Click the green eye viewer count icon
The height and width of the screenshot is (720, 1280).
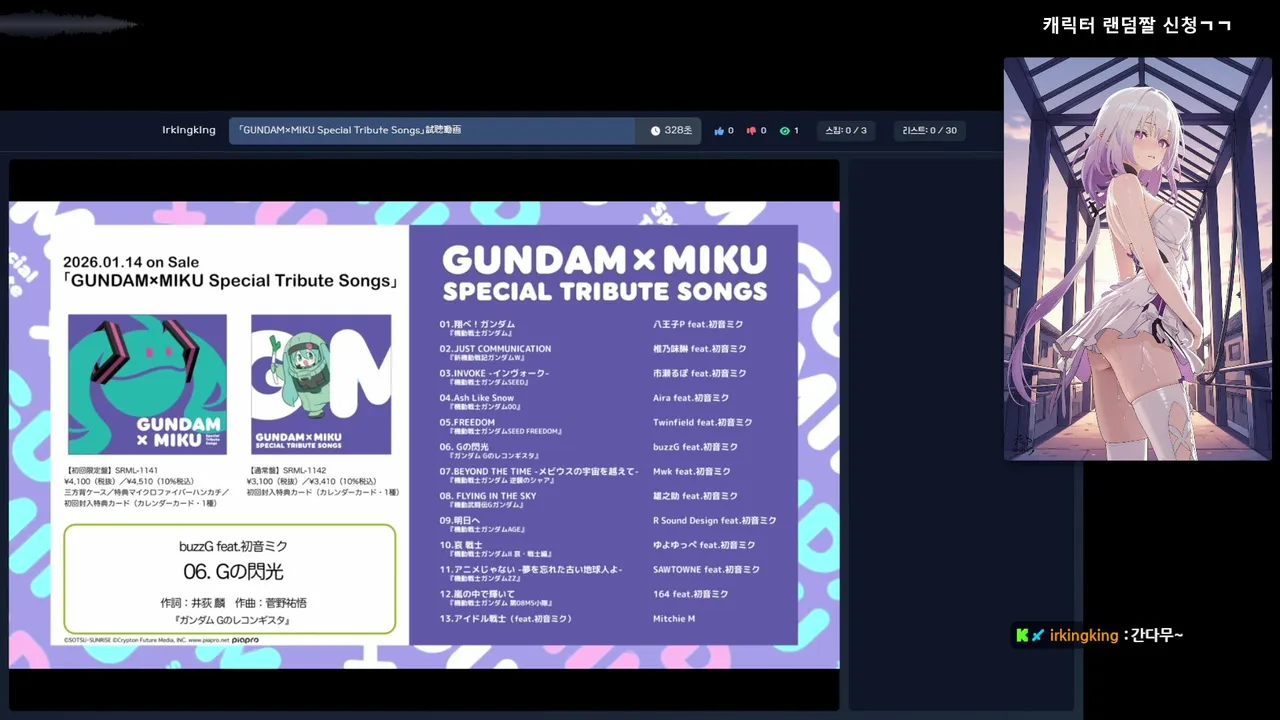[x=784, y=131]
